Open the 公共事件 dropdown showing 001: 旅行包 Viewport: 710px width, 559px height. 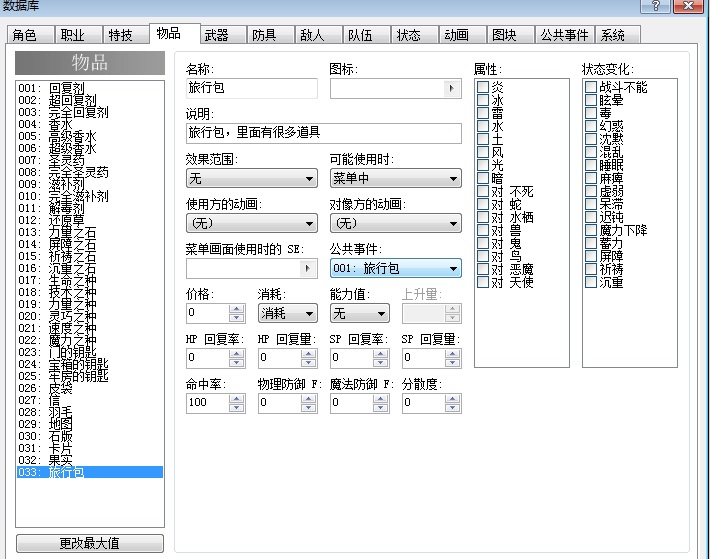396,268
